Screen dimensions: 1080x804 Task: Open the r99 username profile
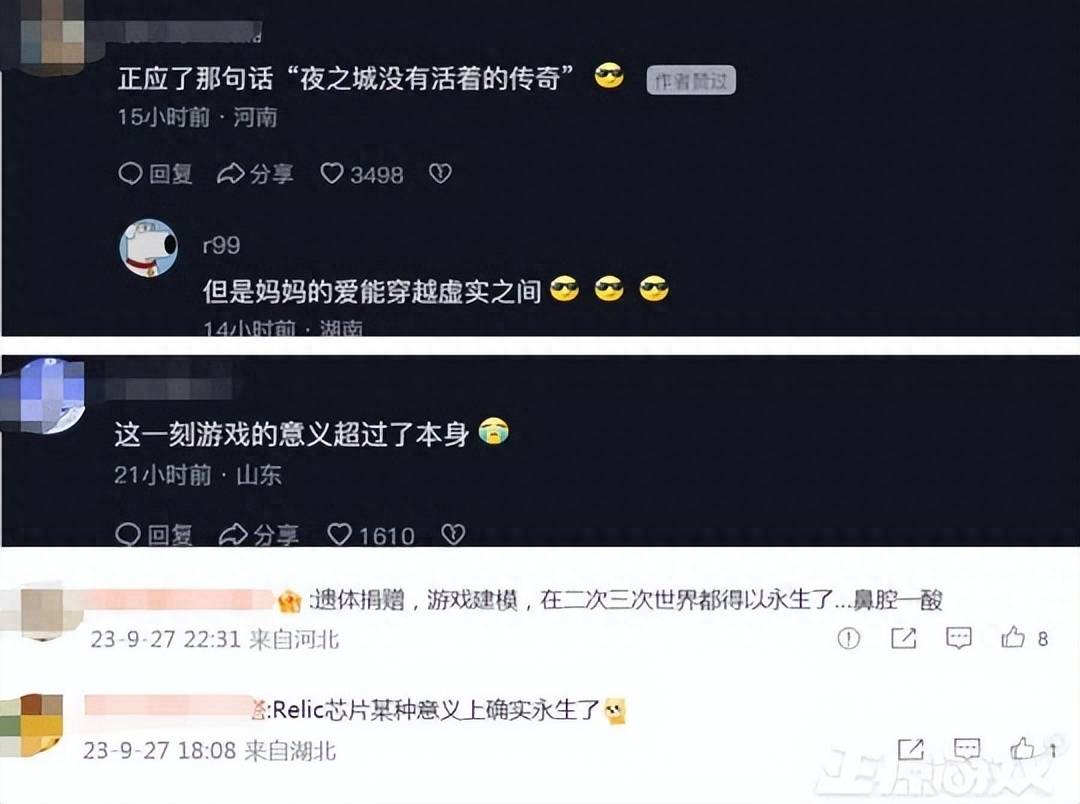(x=221, y=245)
